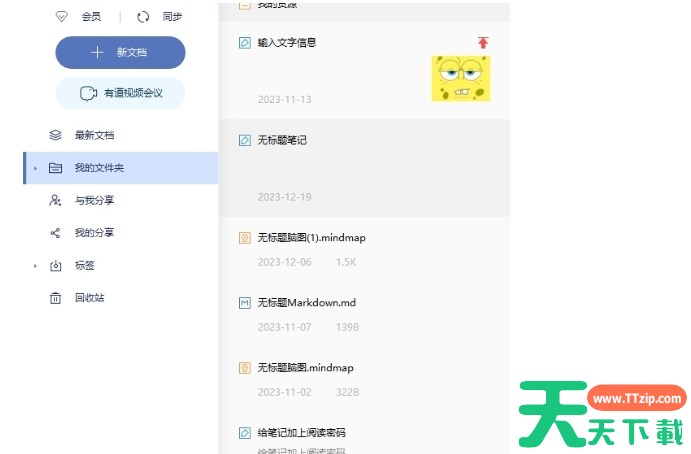Click the 无标题Markdown.md file icon
The height and width of the screenshot is (454, 691).
tap(244, 302)
